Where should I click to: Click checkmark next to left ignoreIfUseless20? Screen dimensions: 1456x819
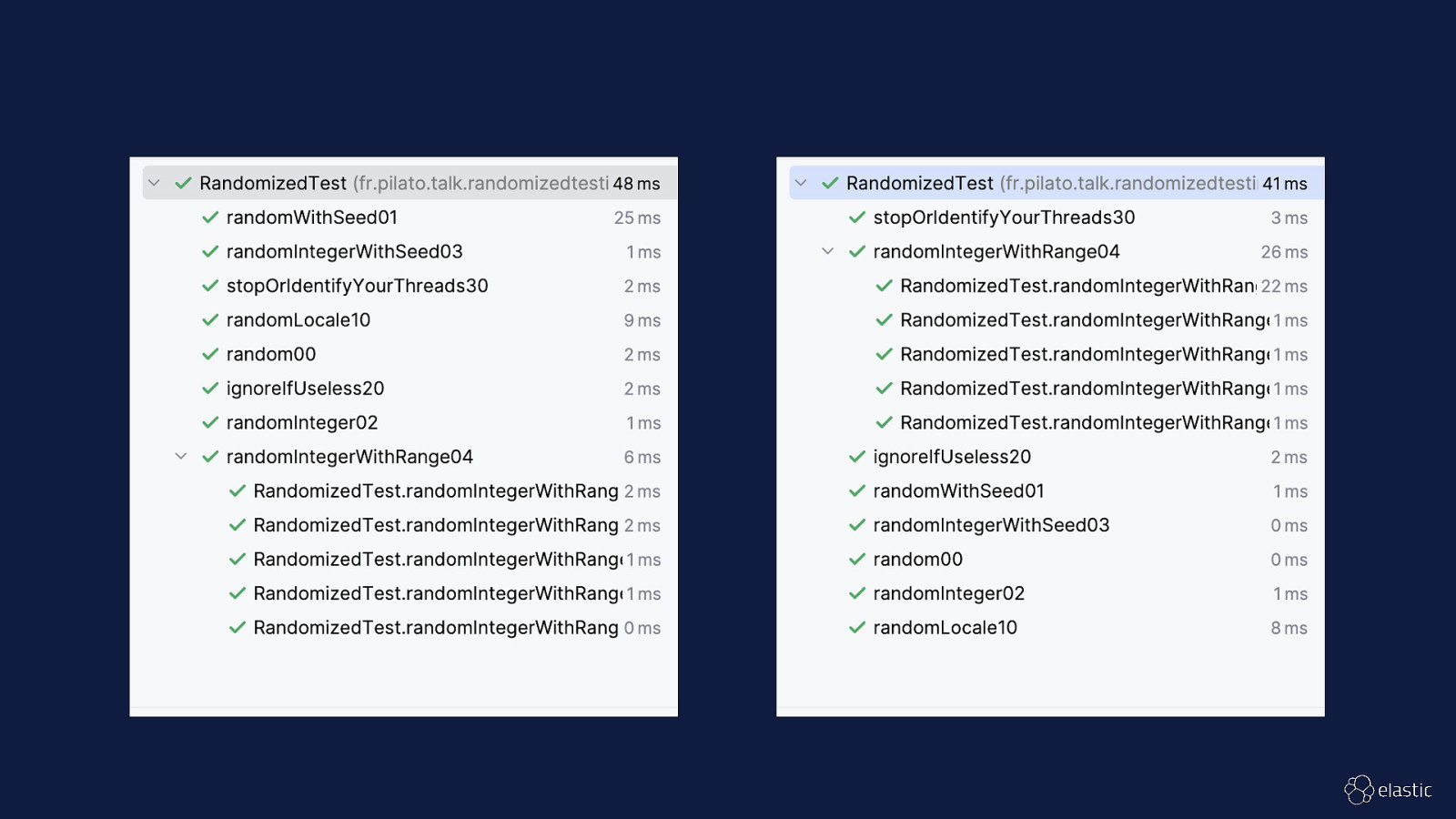point(210,389)
